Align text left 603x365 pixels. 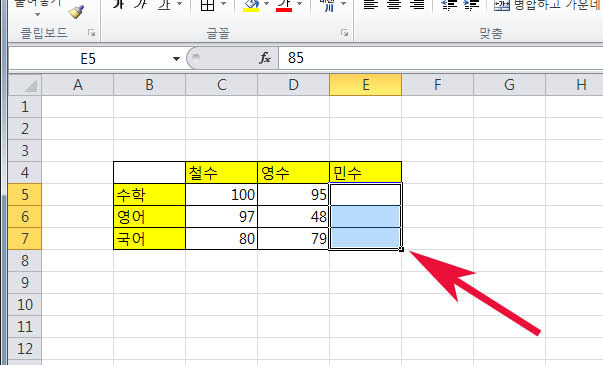(x=371, y=5)
